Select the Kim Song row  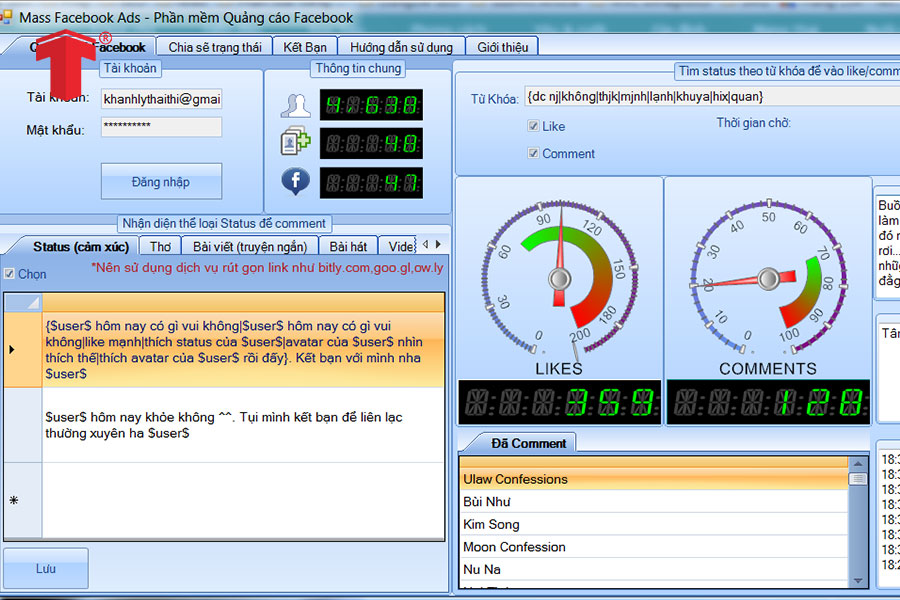(x=654, y=524)
